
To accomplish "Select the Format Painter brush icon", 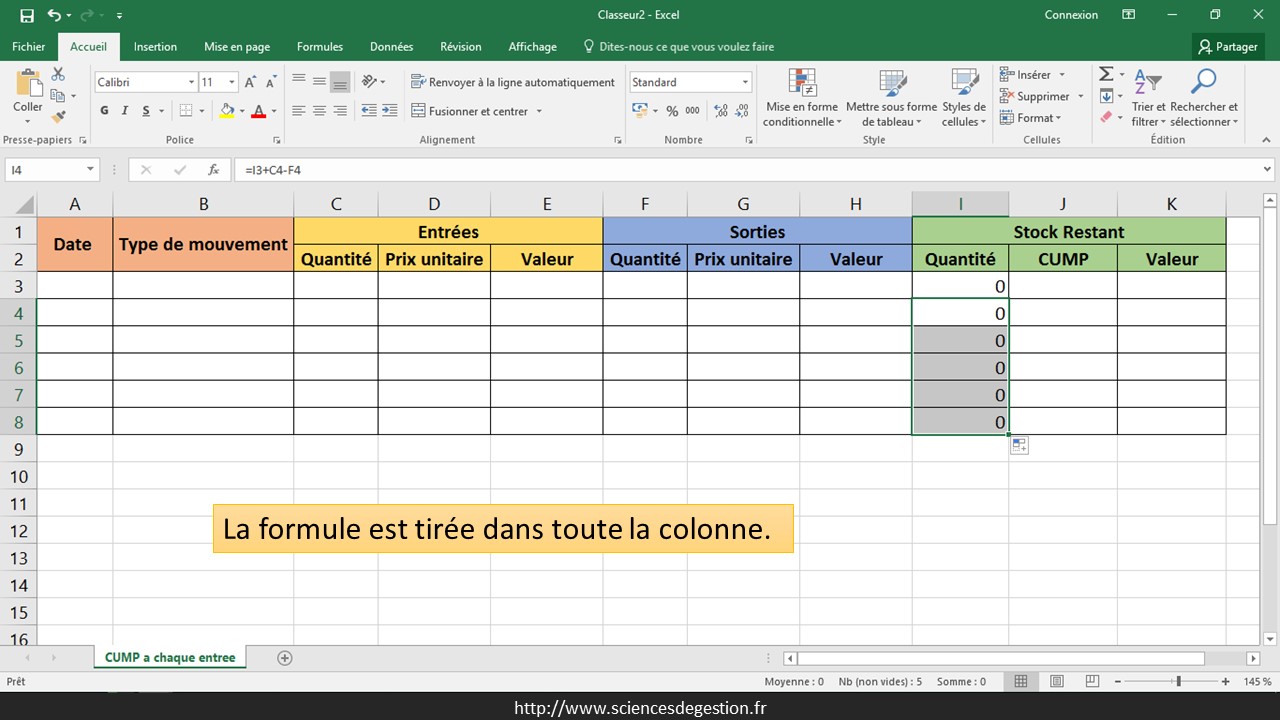I will click(58, 117).
